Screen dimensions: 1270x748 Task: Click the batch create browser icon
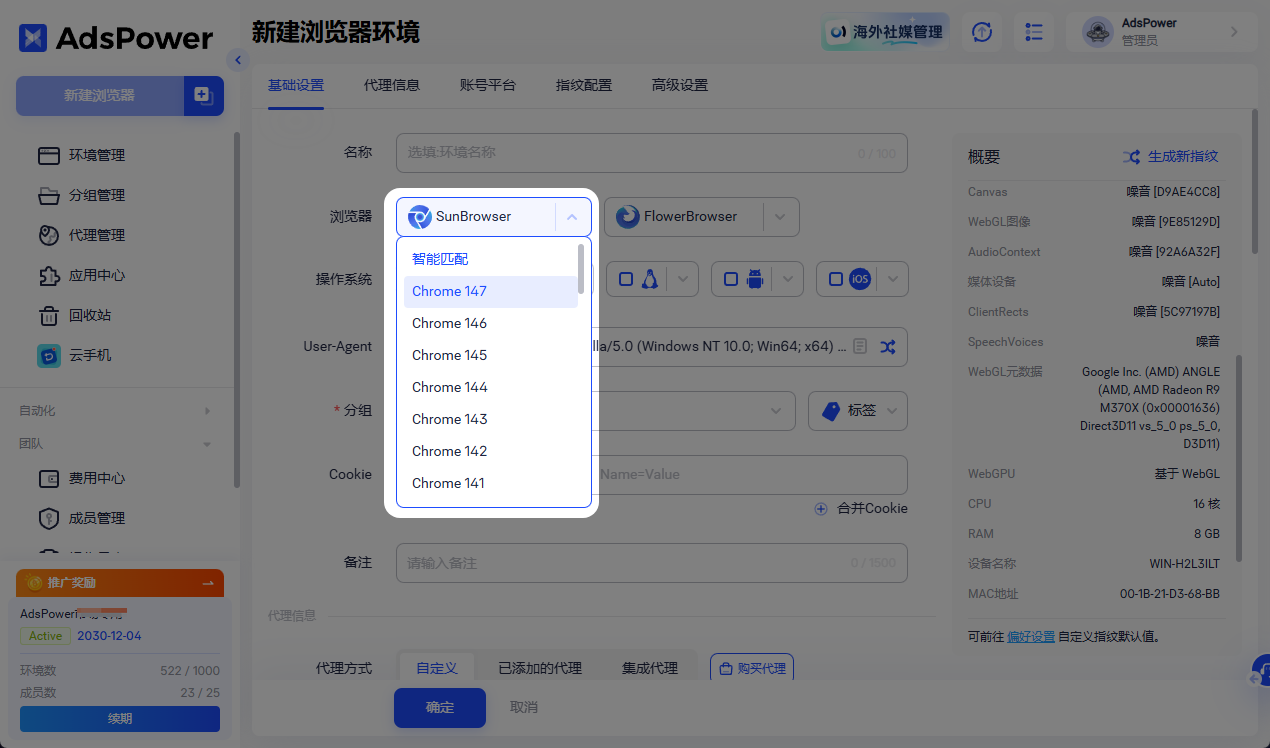point(203,96)
